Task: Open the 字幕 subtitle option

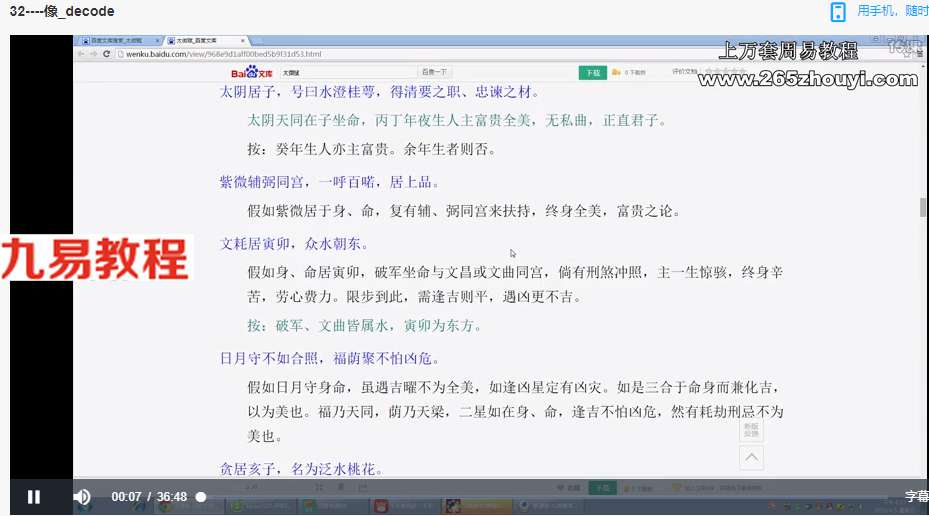Action: point(917,496)
